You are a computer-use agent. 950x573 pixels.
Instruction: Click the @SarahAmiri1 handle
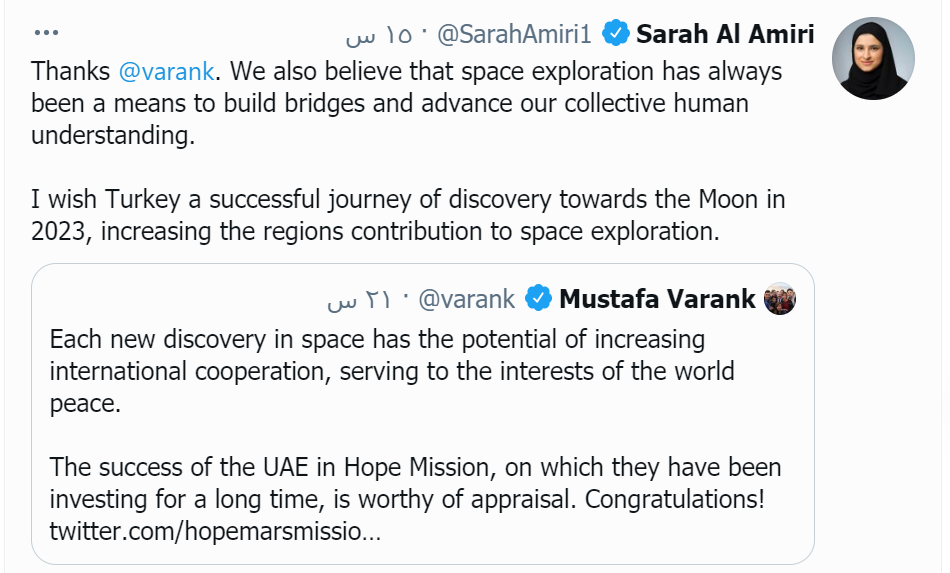tap(515, 35)
